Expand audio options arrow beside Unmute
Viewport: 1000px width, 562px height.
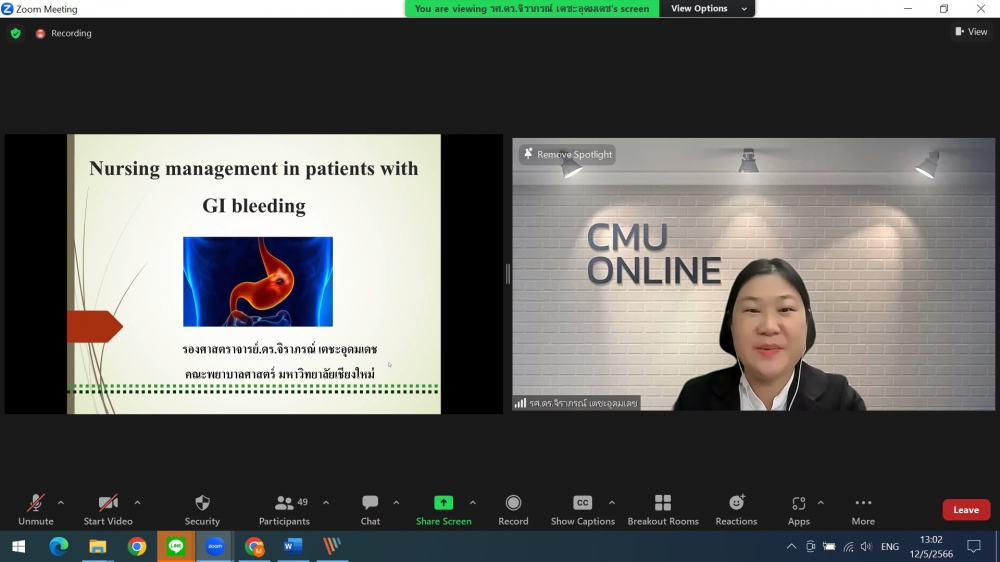pos(61,503)
